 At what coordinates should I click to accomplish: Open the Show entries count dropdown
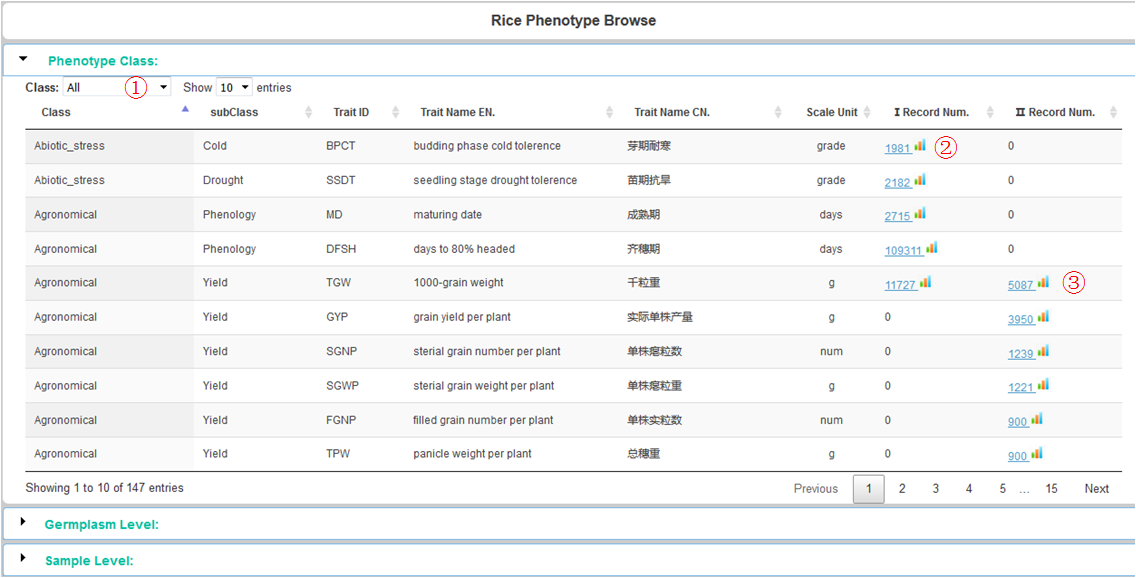click(234, 88)
